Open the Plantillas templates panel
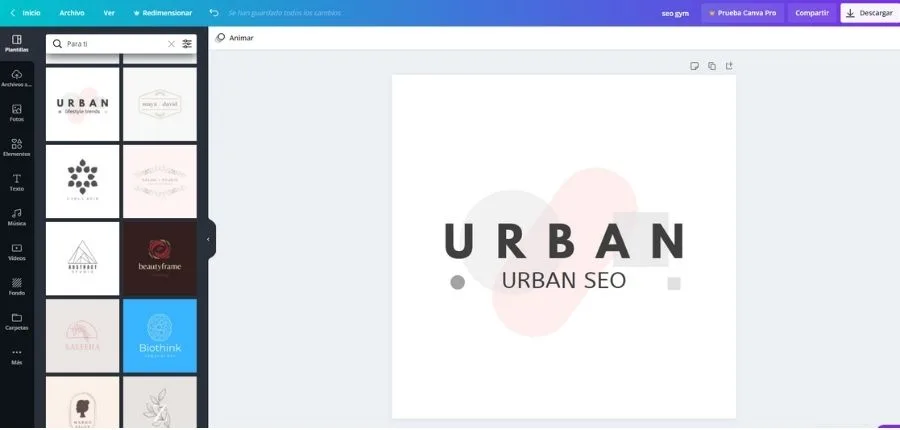This screenshot has height=430, width=900. 16,43
